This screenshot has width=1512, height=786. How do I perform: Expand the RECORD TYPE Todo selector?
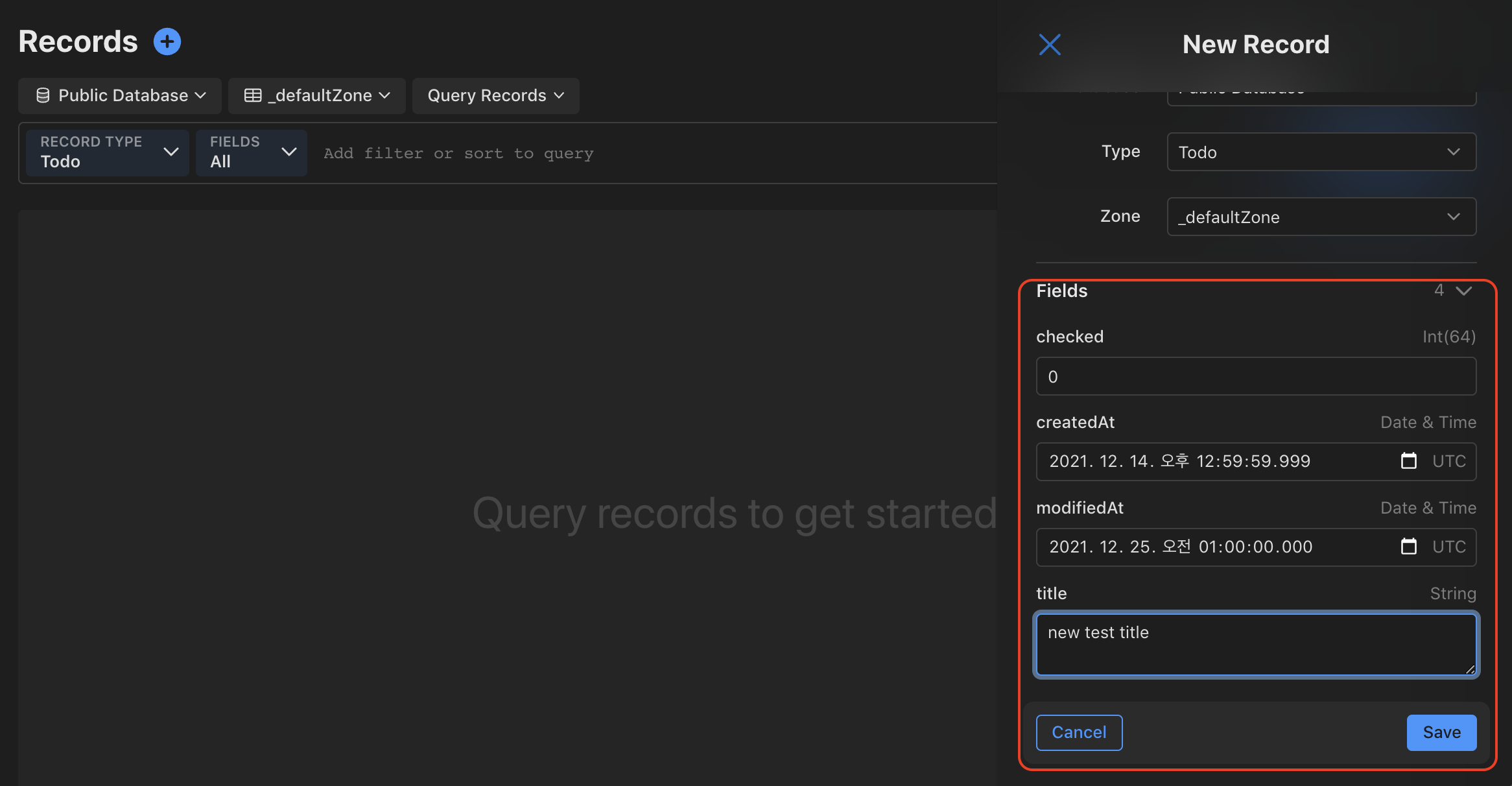(x=108, y=152)
